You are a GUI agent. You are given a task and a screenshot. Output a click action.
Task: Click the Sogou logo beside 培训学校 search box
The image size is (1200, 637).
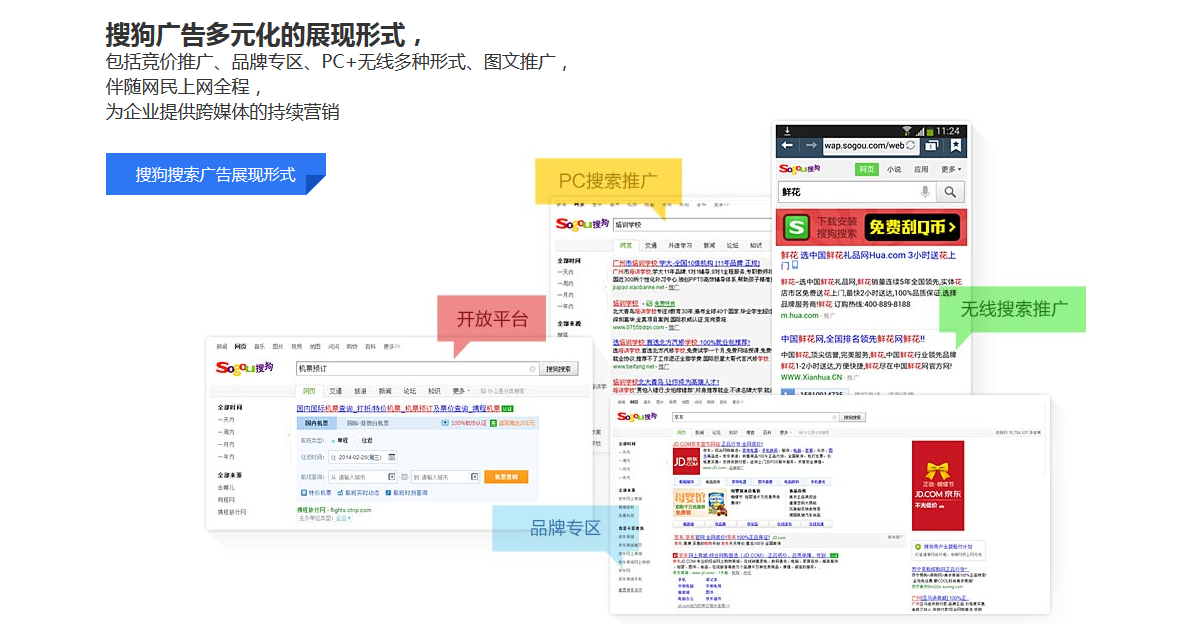[581, 225]
